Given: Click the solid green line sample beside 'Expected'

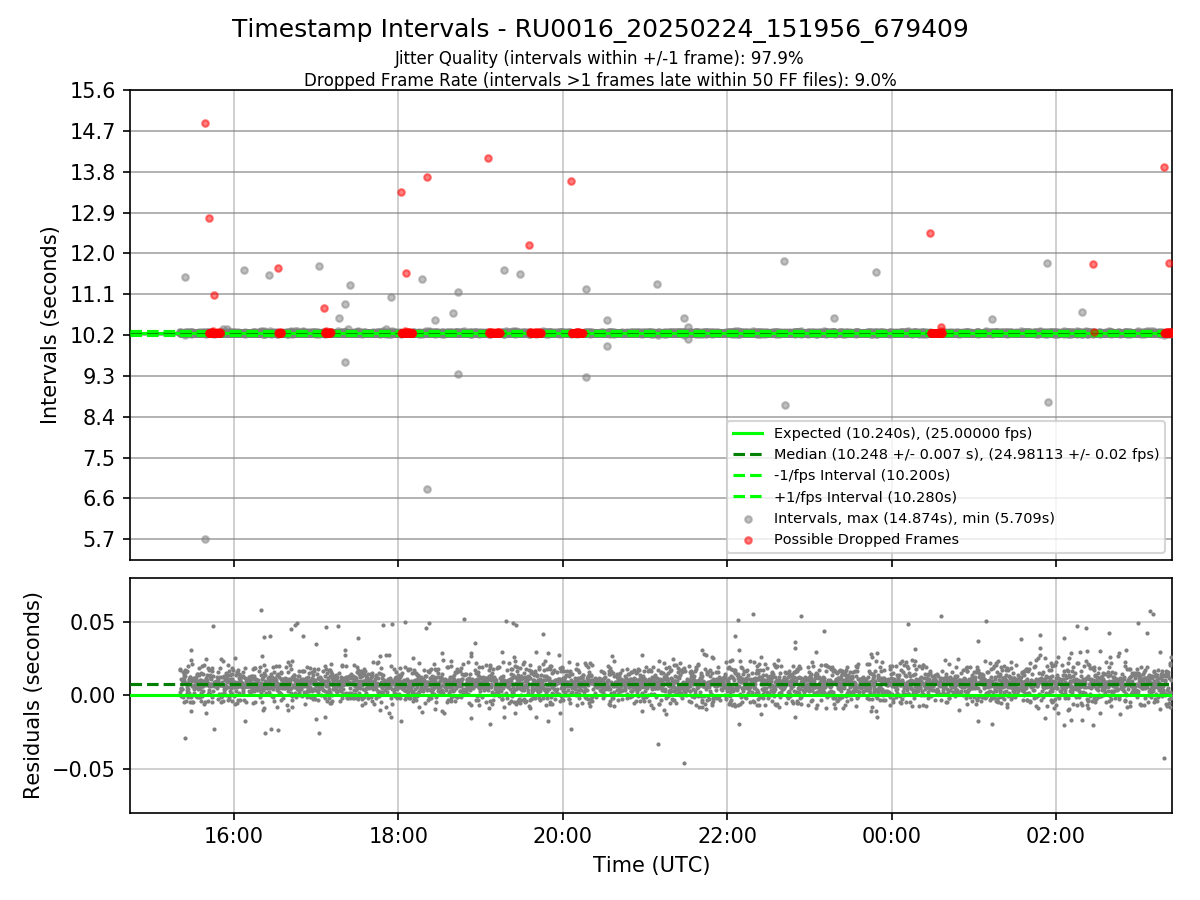Looking at the screenshot, I should point(749,434).
